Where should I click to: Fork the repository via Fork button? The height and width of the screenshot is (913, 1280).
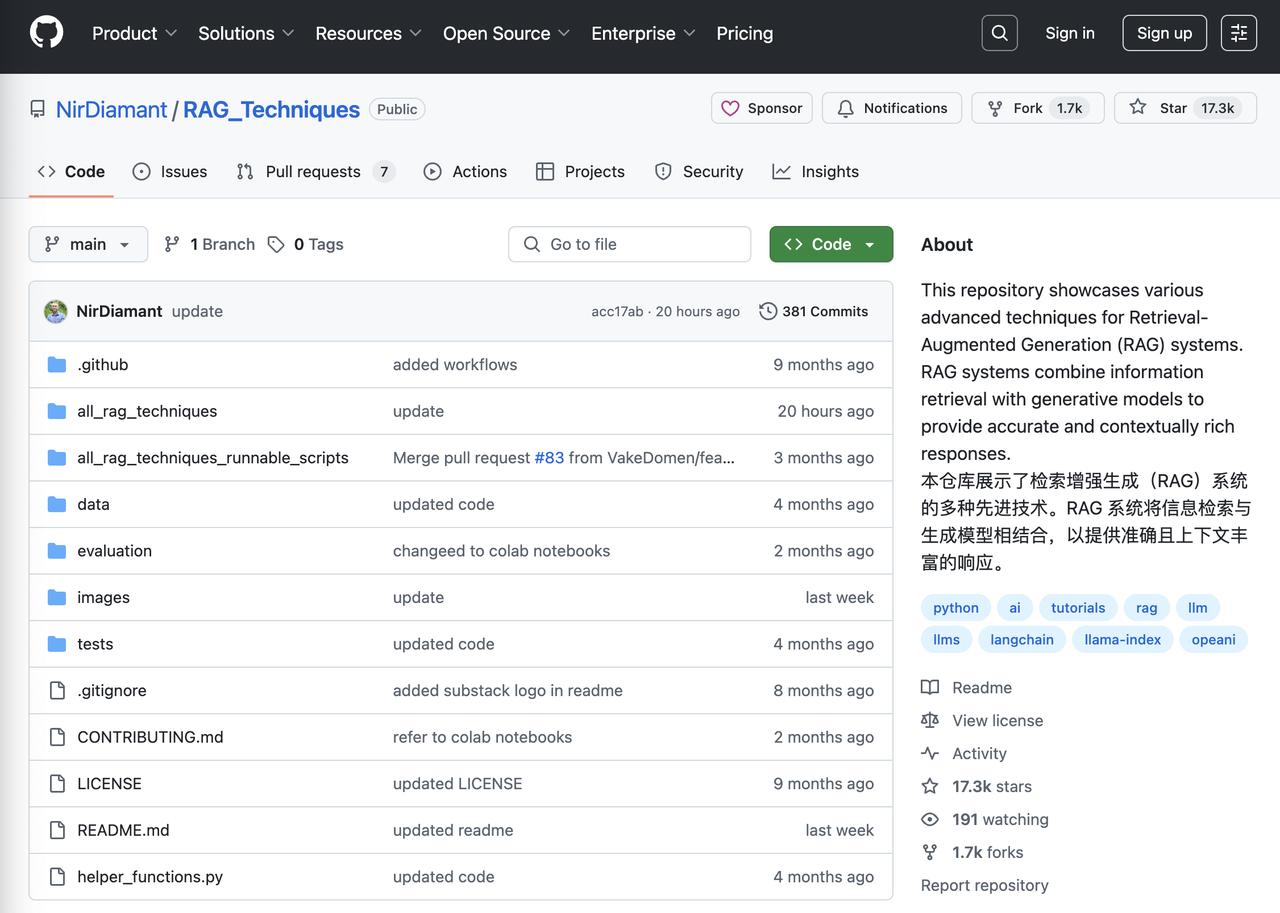[x=1037, y=108]
